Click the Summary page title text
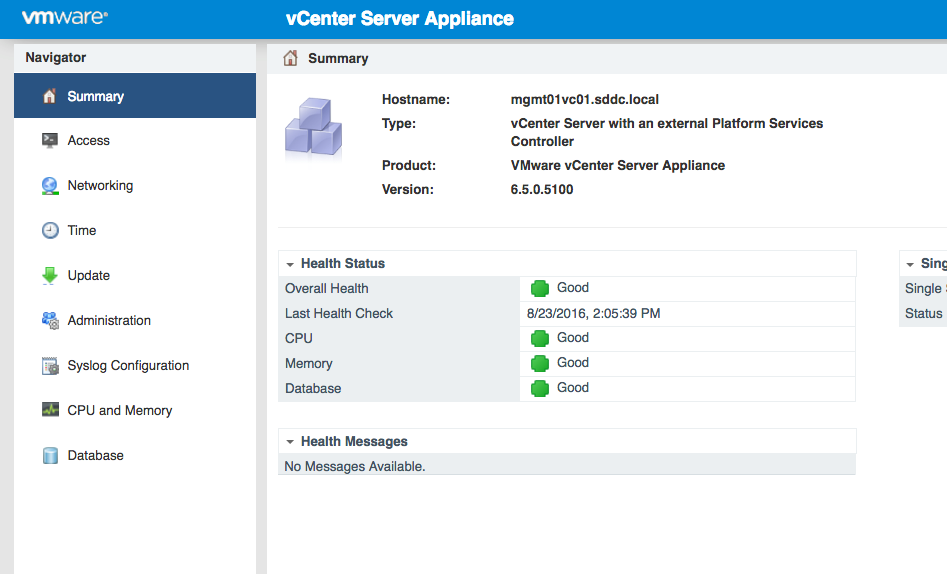Image resolution: width=947 pixels, height=574 pixels. coord(338,58)
